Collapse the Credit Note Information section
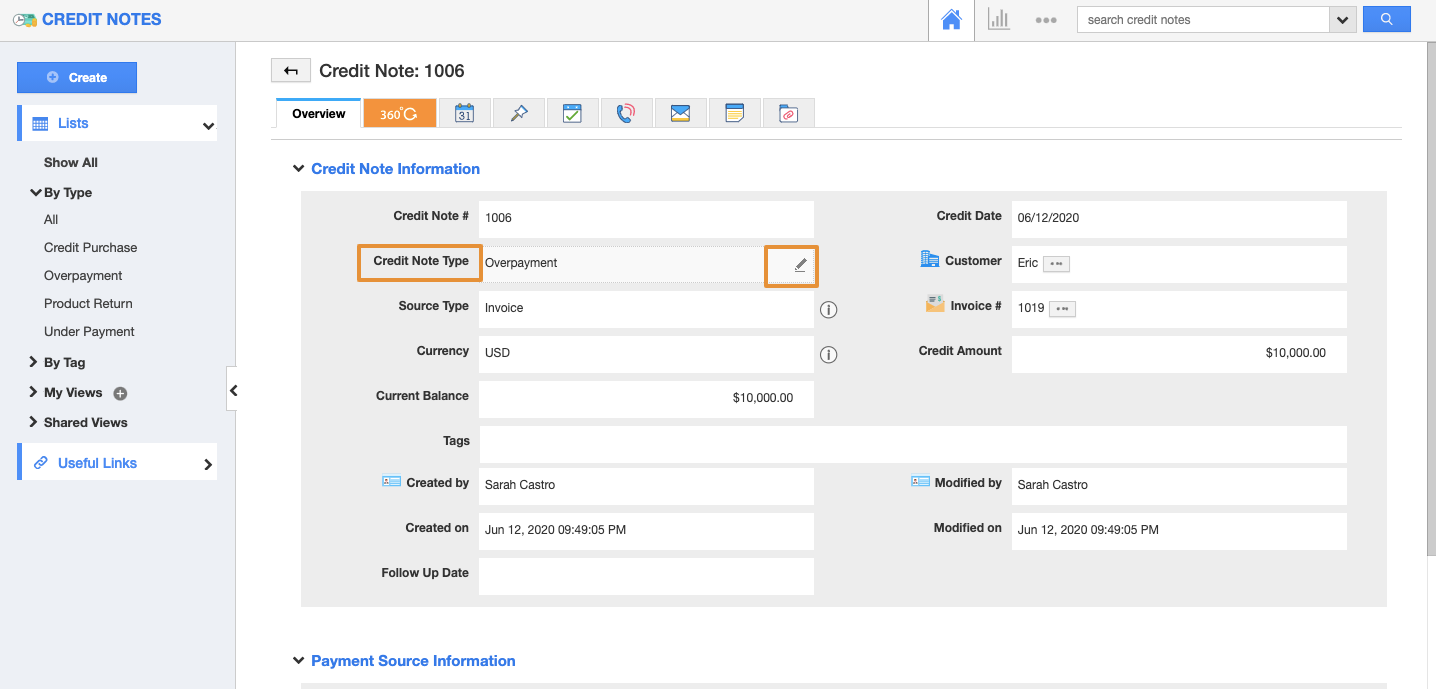The image size is (1436, 689). coord(298,169)
